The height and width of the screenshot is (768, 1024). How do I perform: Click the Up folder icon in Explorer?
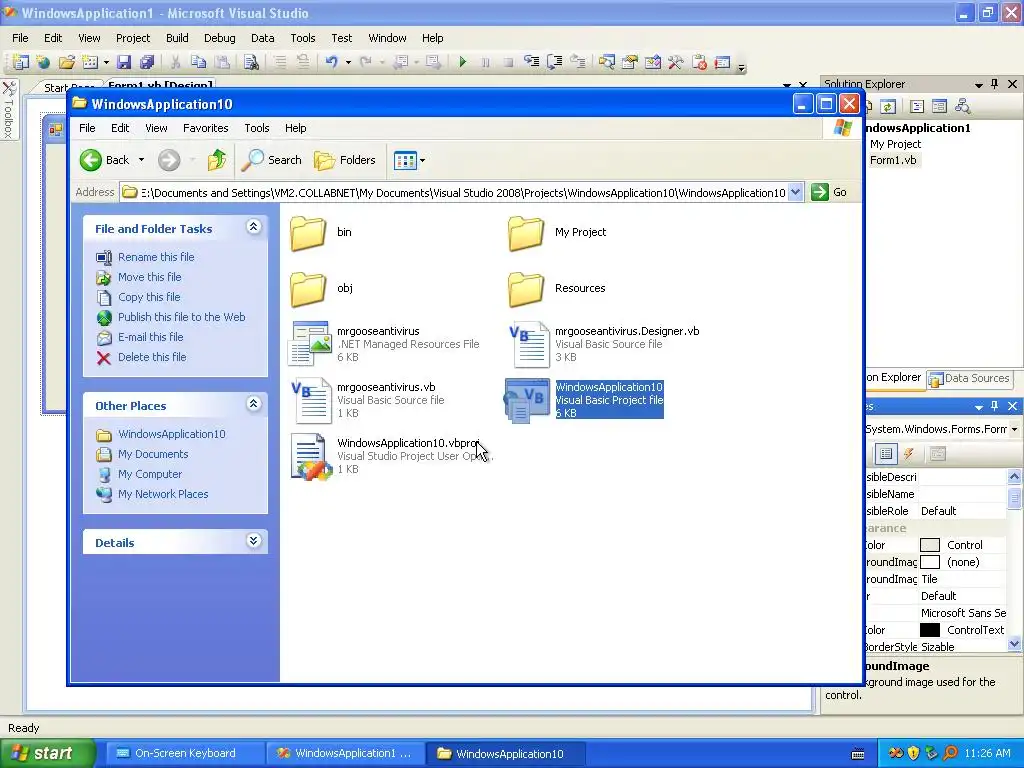tap(217, 160)
